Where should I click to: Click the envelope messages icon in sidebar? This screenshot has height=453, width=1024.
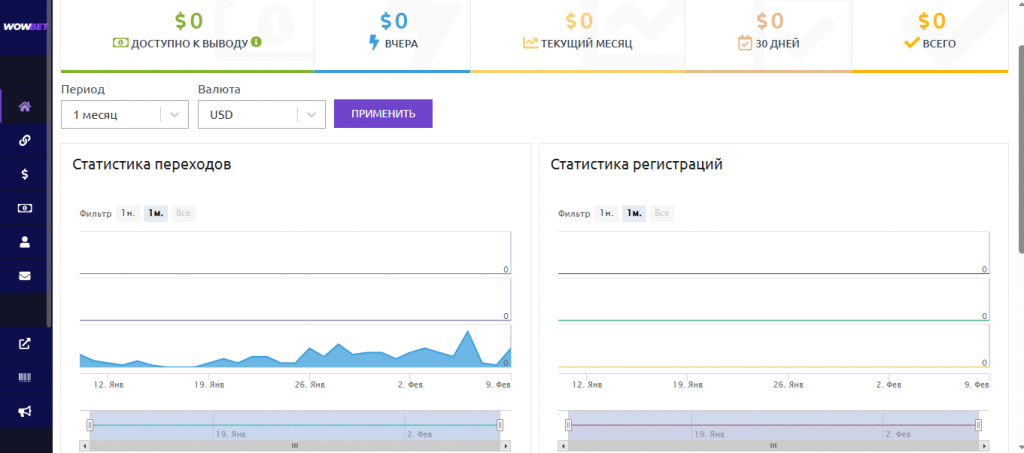point(25,275)
